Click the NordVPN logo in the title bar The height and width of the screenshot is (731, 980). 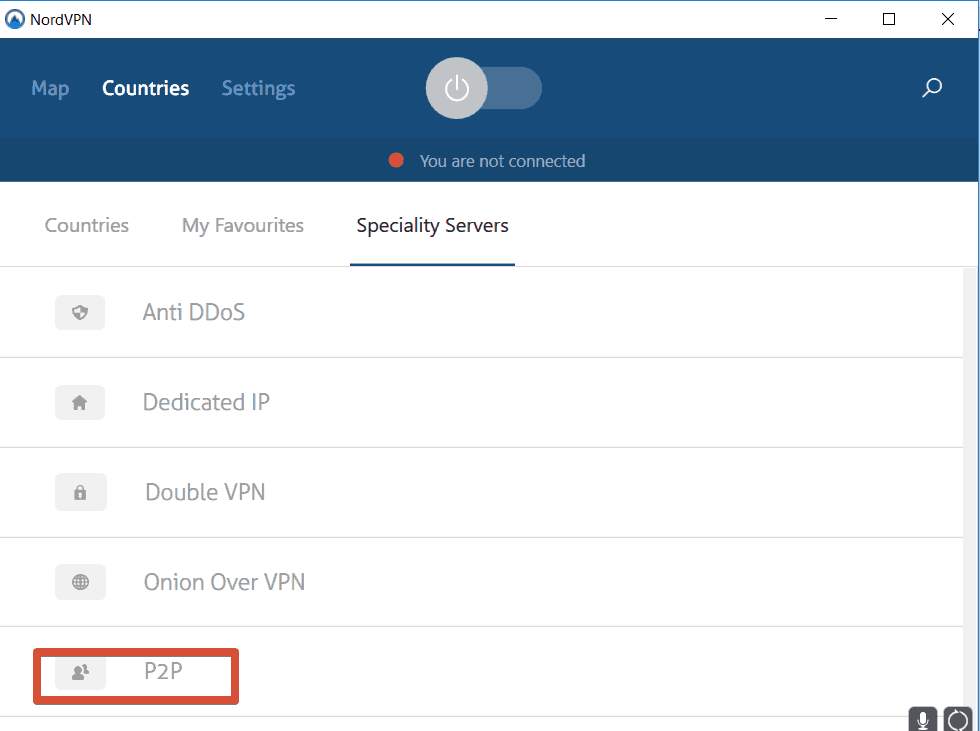tap(14, 19)
